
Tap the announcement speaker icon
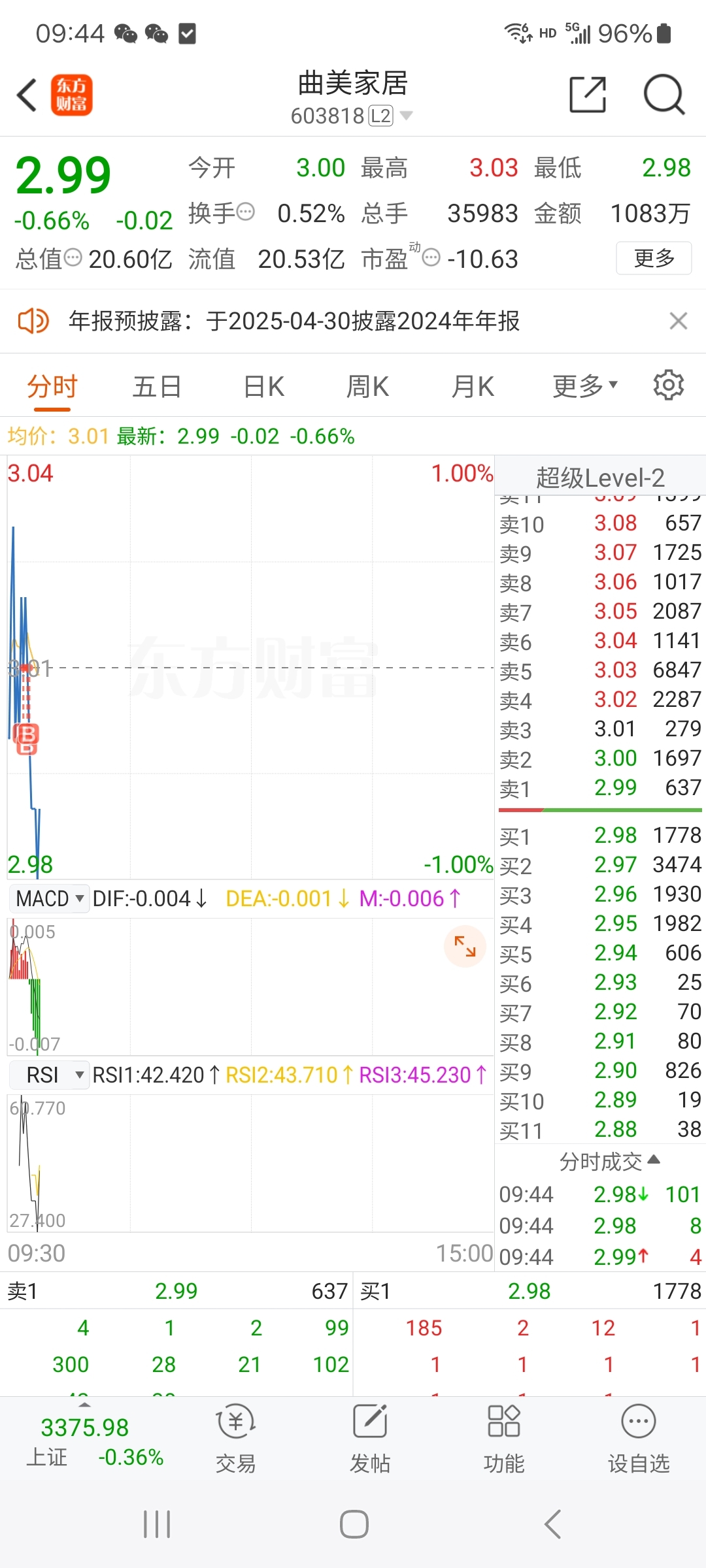point(33,321)
